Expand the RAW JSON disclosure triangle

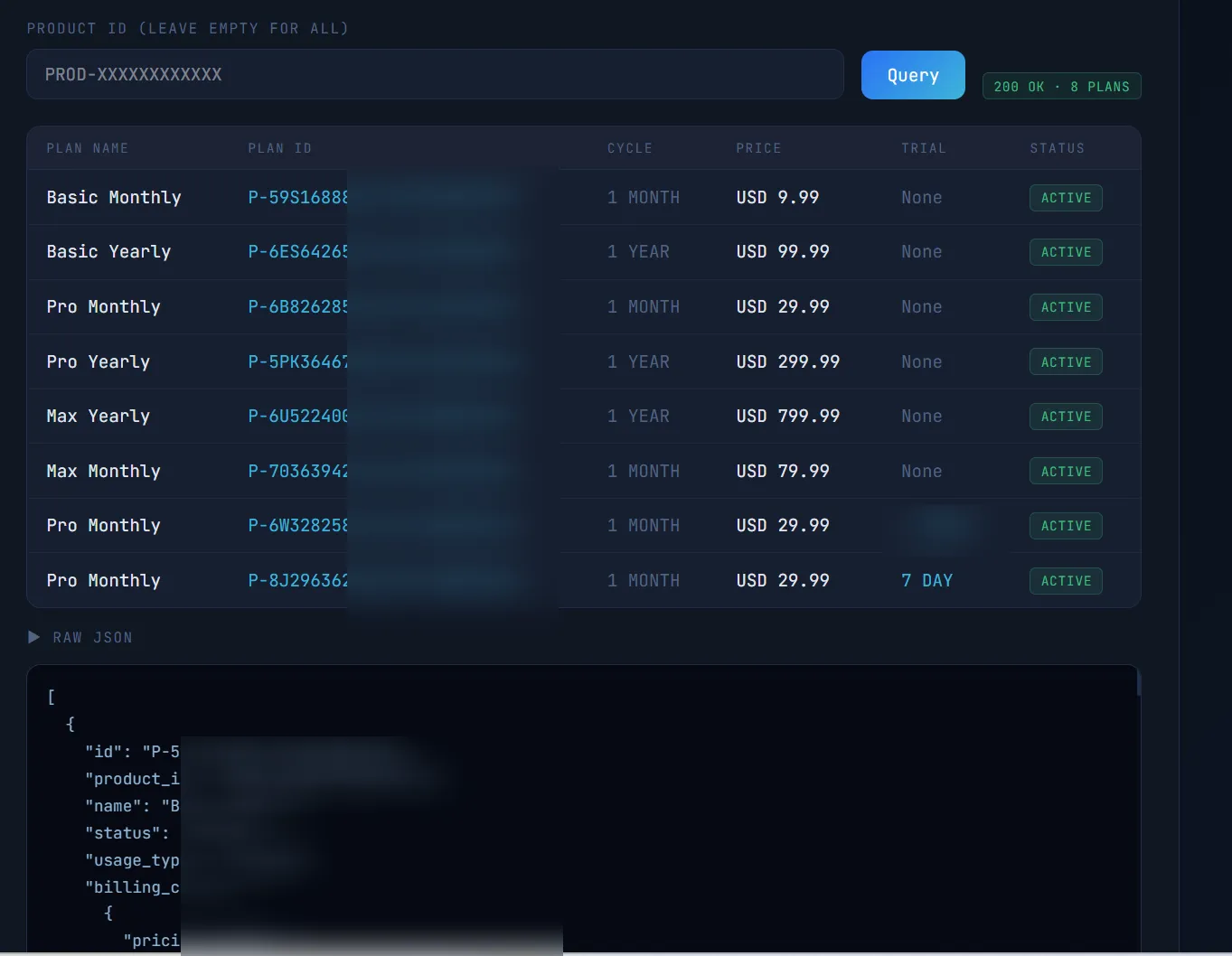click(34, 637)
